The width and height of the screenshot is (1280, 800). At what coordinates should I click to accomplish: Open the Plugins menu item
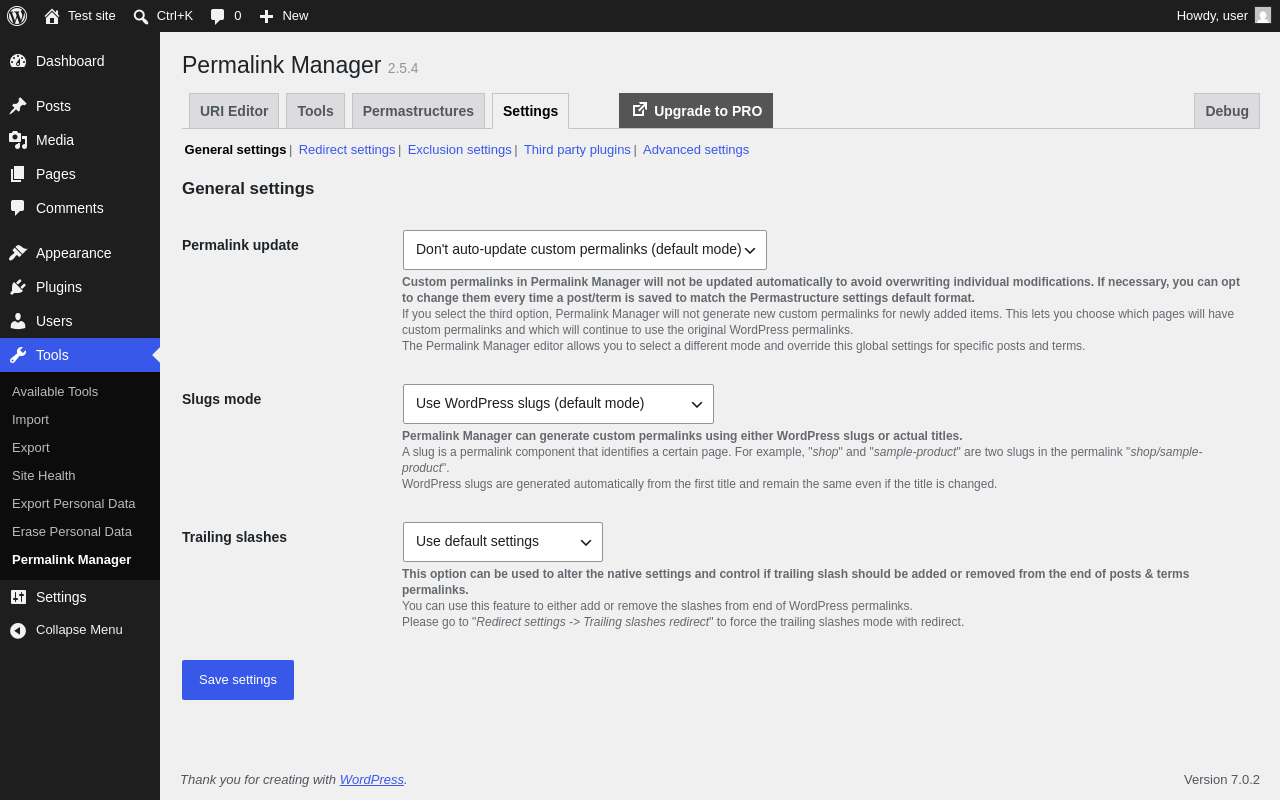pos(80,287)
